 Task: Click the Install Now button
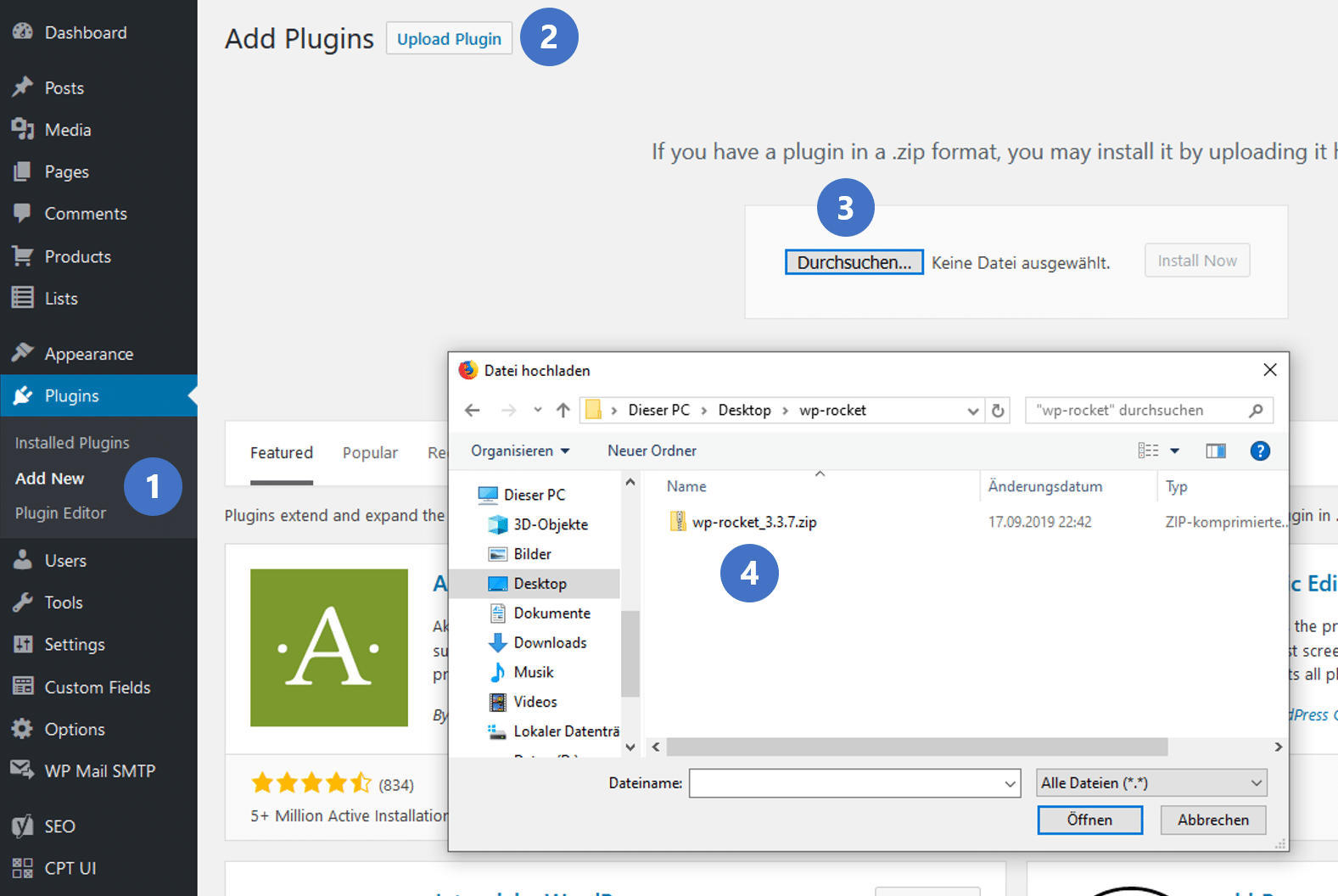point(1197,260)
